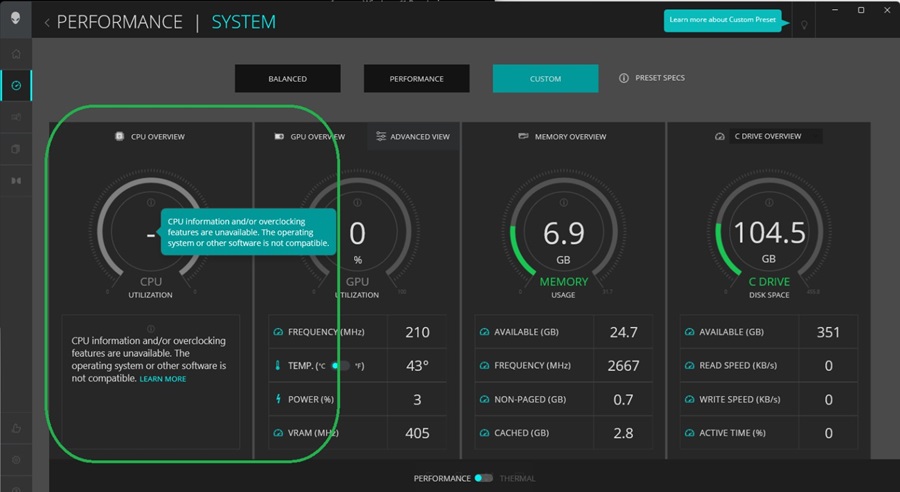Open the settings gear in sidebar
This screenshot has width=900, height=492.
16,460
